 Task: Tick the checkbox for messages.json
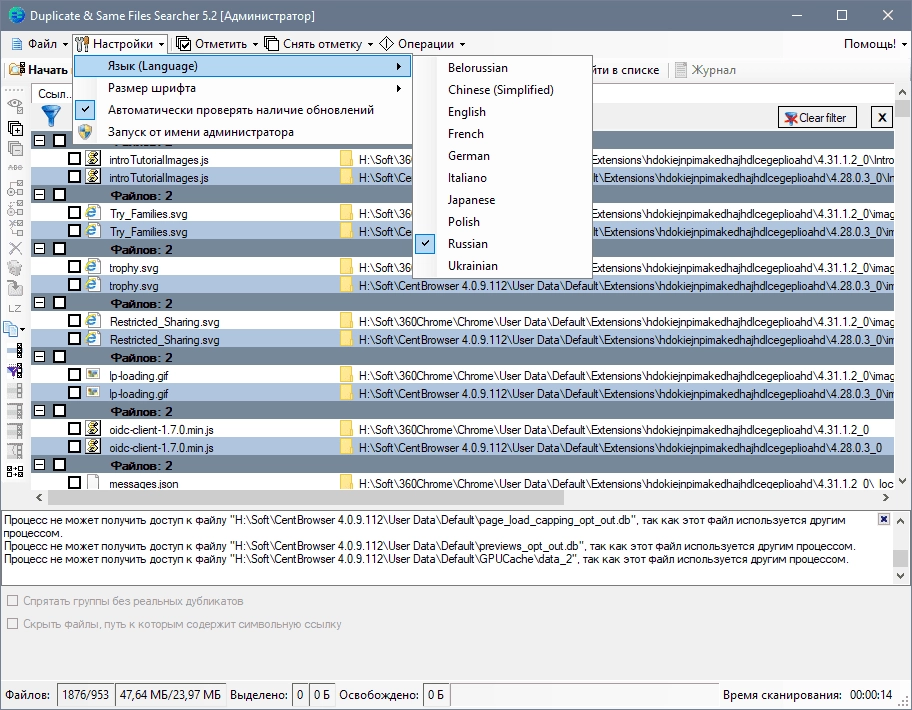74,483
